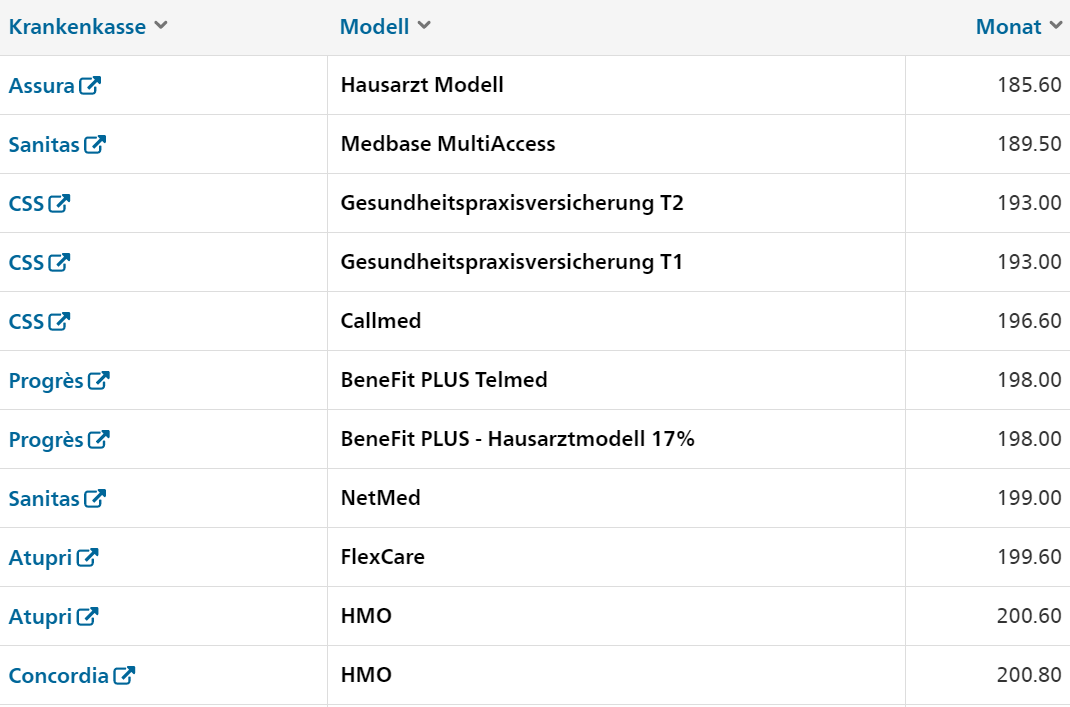The width and height of the screenshot is (1070, 707).
Task: Open the Modell column sort chevron
Action: pos(424,25)
